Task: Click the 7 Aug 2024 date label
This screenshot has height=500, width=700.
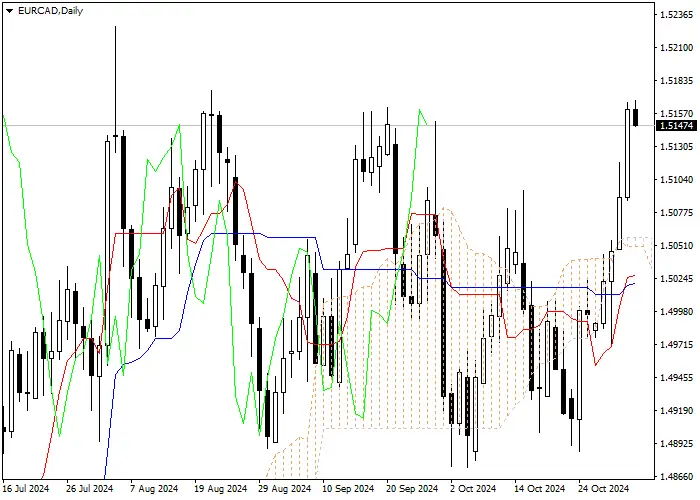Action: (154, 489)
